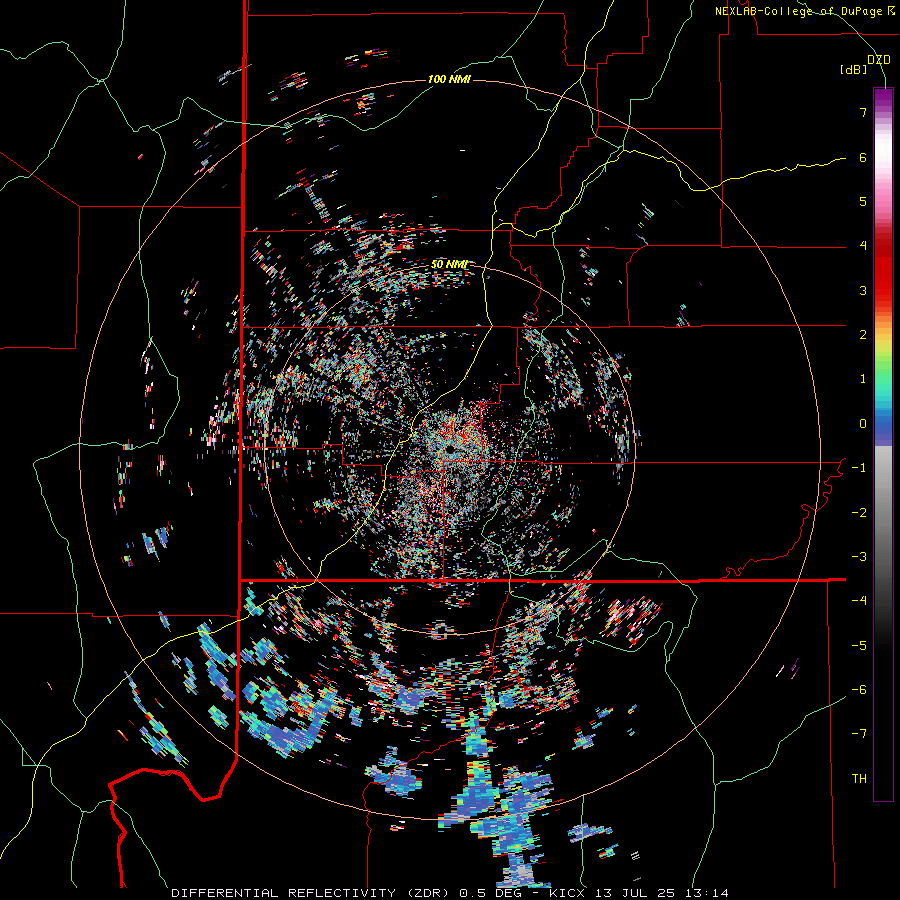900x900 pixels.
Task: Click the 5 value on the color scale
Action: click(x=863, y=201)
